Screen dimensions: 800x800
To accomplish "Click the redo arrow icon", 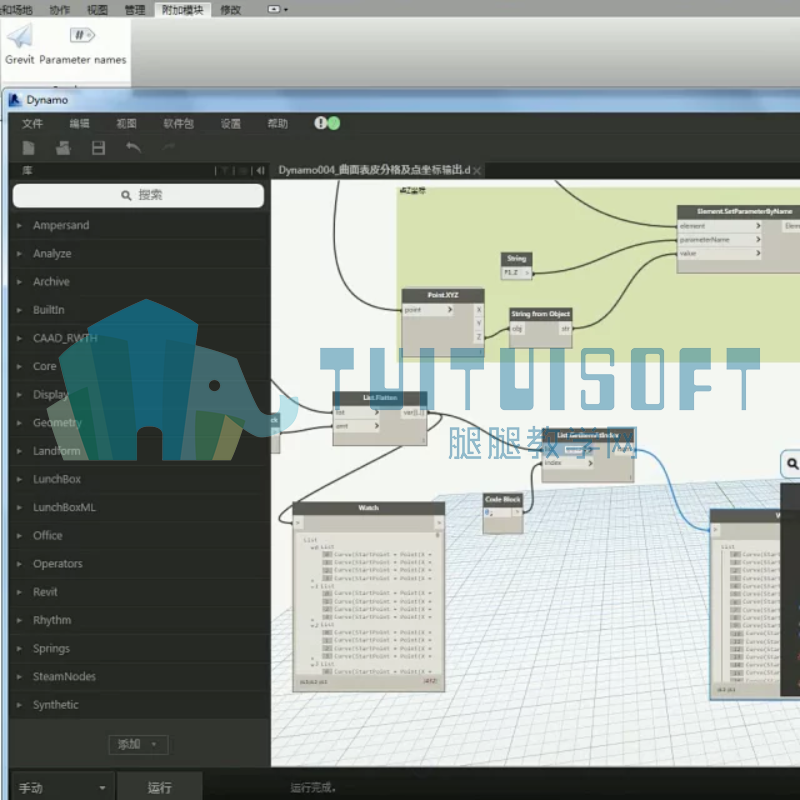I will click(x=168, y=147).
